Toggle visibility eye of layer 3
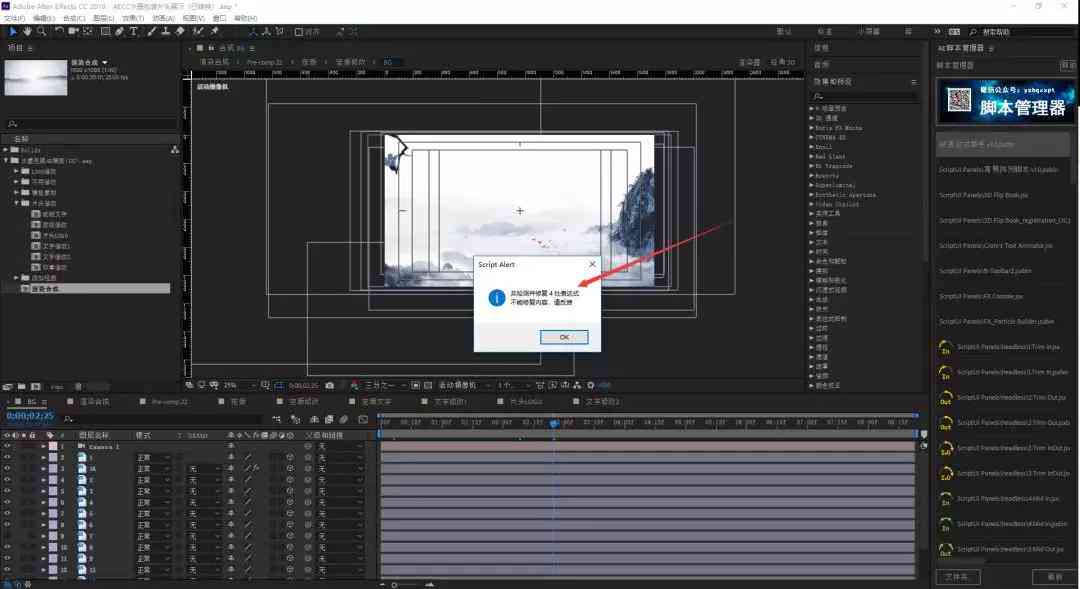Viewport: 1080px width, 589px height. point(7,468)
